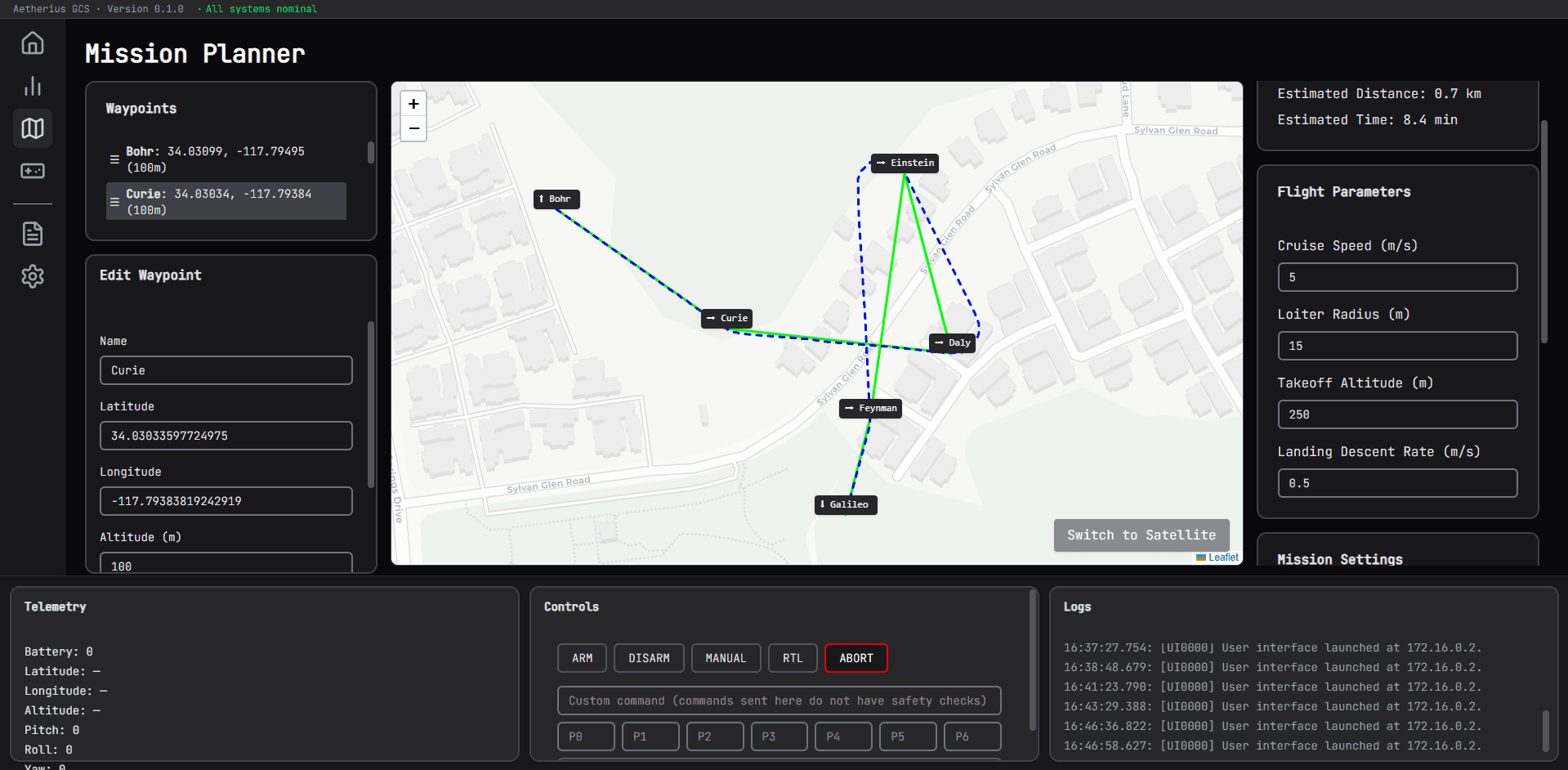This screenshot has width=1568, height=770.
Task: Open the gamepad controls icon in sidebar
Action: (32, 171)
